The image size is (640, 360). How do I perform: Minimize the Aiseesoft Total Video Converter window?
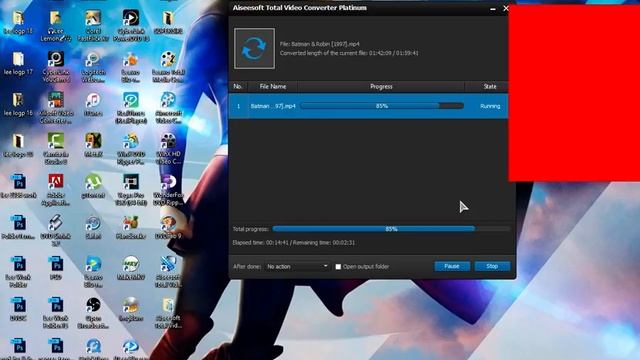[x=493, y=8]
